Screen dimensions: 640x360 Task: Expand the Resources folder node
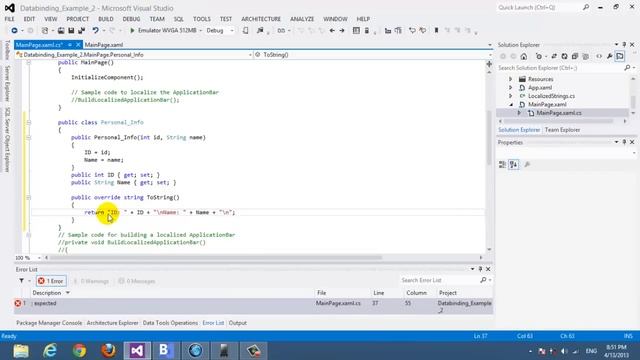[x=510, y=79]
